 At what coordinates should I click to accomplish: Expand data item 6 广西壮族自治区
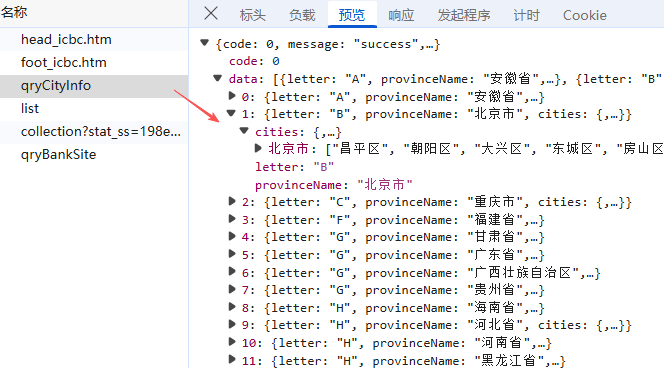tap(232, 271)
